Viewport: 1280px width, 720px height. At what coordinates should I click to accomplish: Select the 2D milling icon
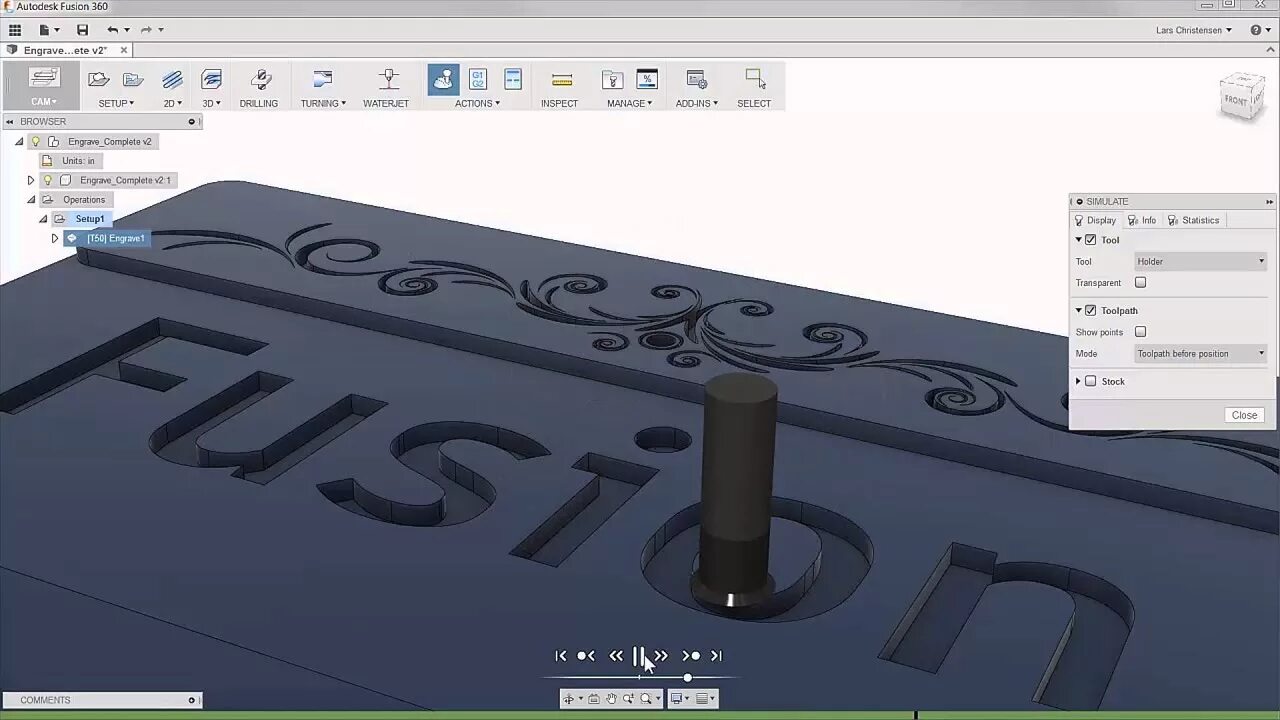[173, 79]
